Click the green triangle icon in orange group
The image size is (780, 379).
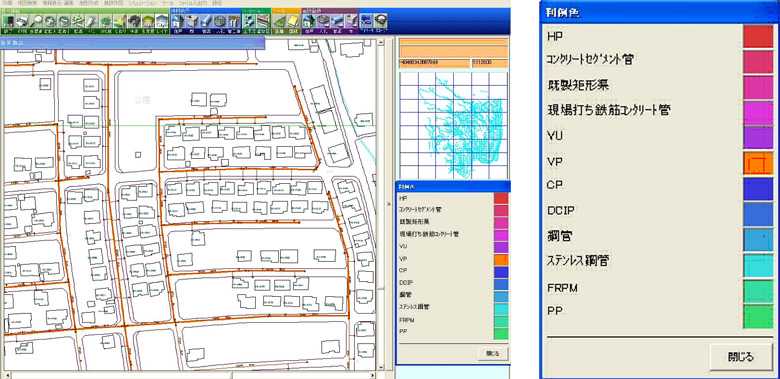[280, 20]
